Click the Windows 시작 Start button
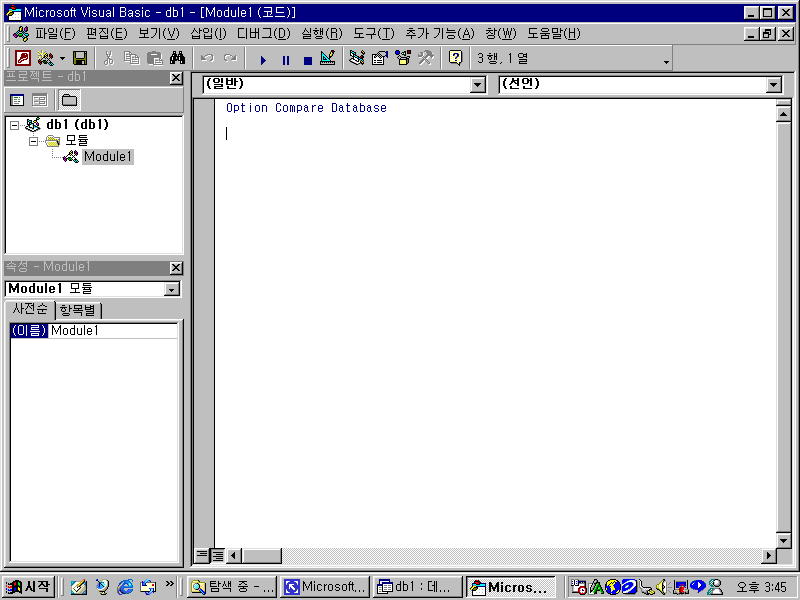Screen dimensions: 800x600 pyautogui.click(x=28, y=587)
